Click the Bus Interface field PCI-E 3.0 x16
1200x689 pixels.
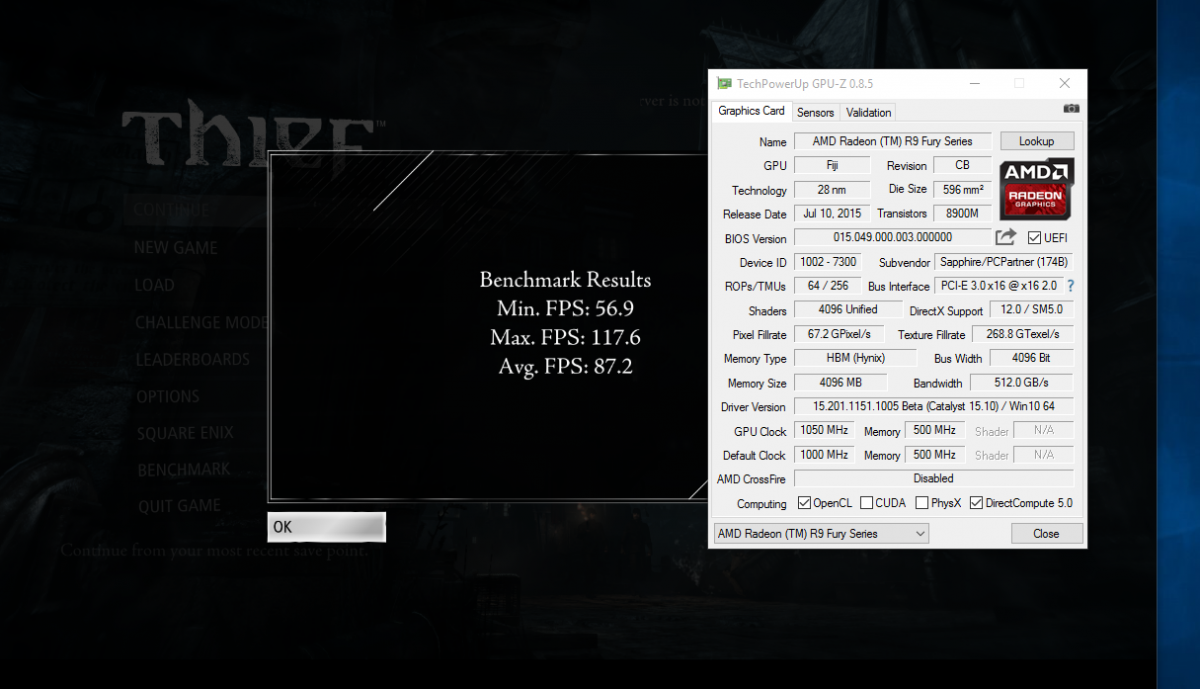point(997,286)
